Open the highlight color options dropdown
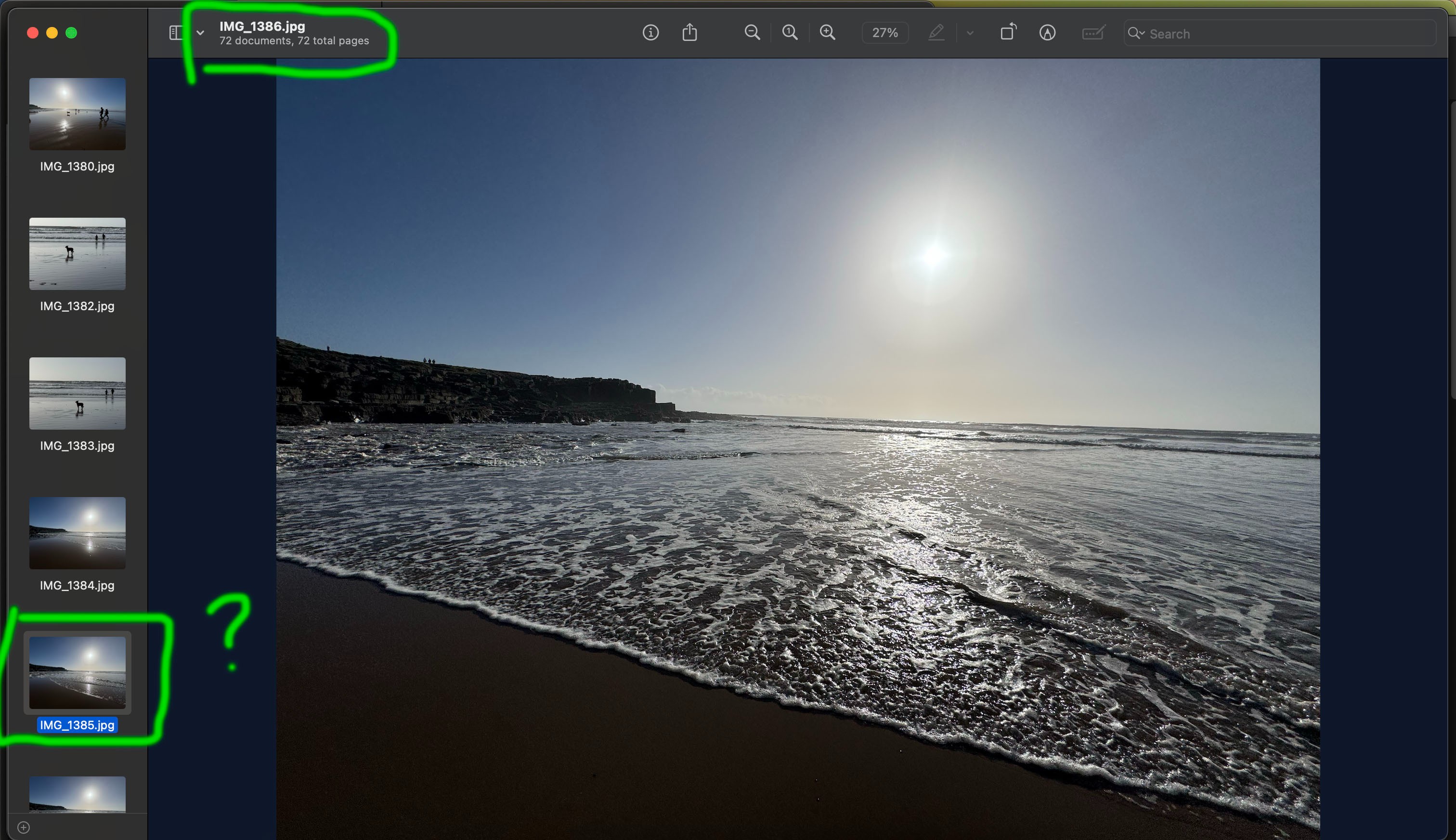Screen dimensions: 1456x840 pos(970,33)
